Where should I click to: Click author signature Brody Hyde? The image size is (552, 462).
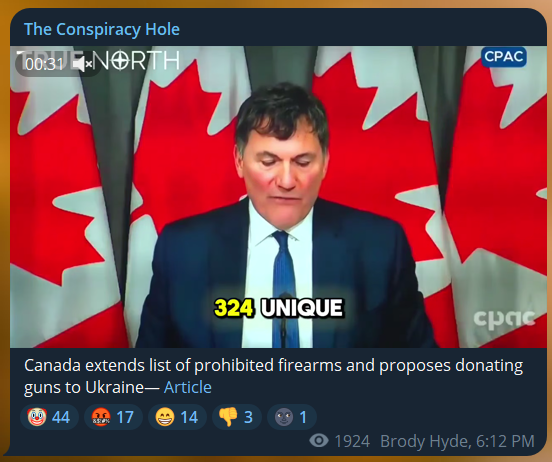425,441
